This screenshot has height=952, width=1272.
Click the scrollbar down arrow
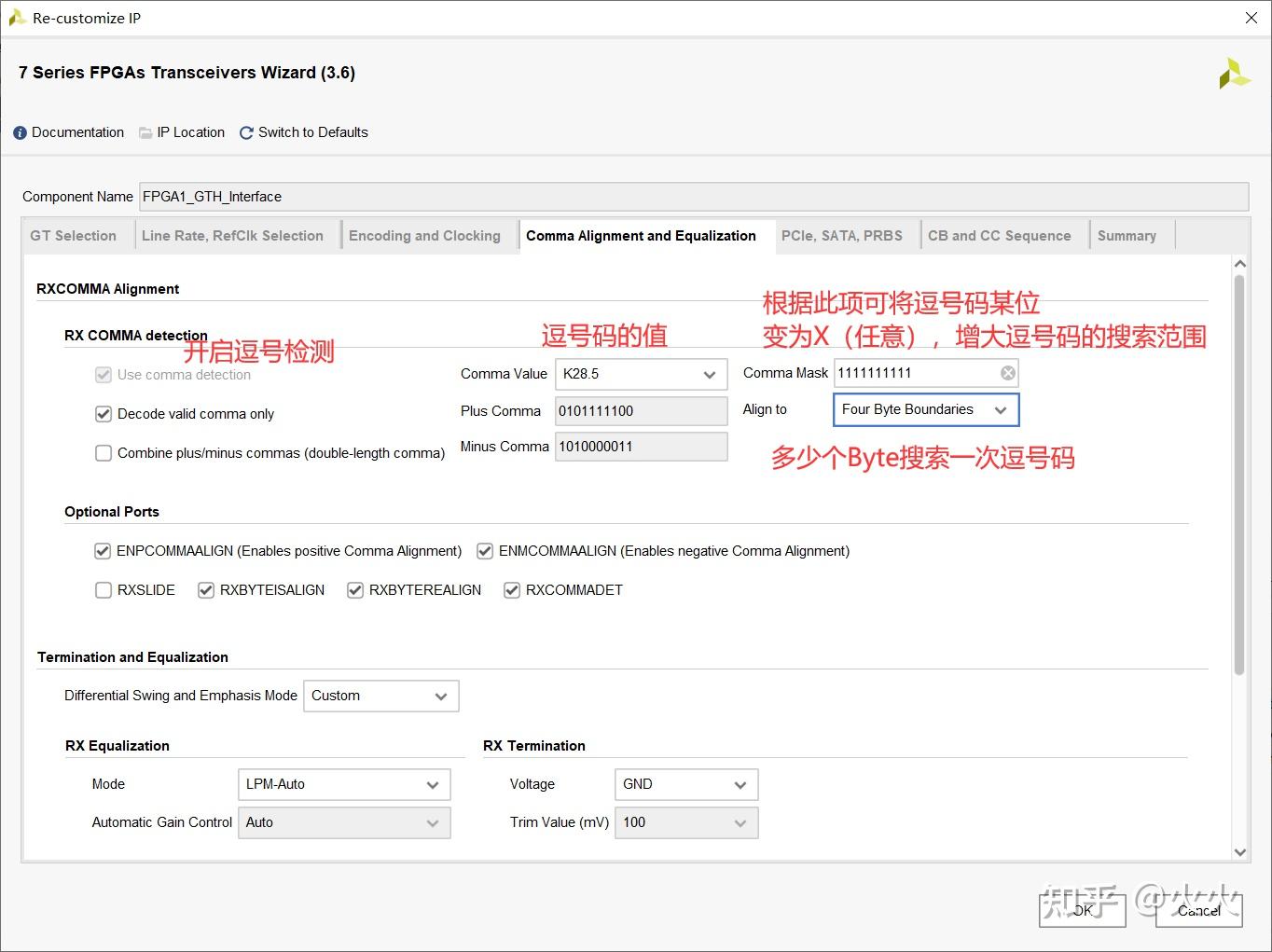(x=1241, y=851)
